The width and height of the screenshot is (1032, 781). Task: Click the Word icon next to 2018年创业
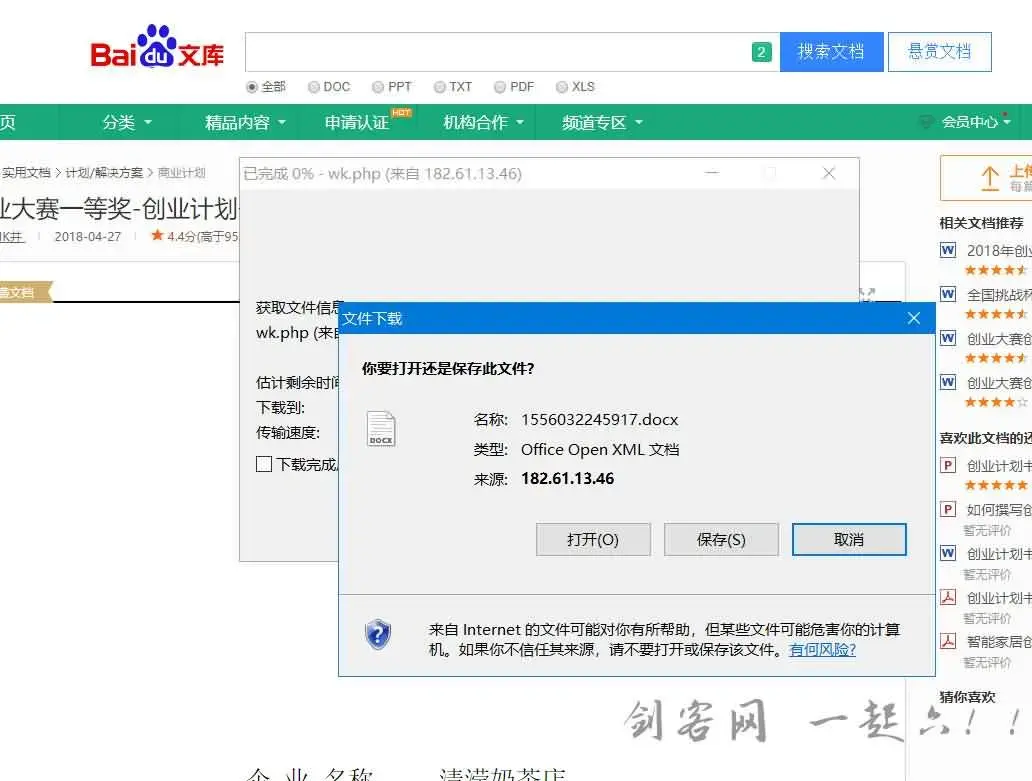[x=948, y=250]
